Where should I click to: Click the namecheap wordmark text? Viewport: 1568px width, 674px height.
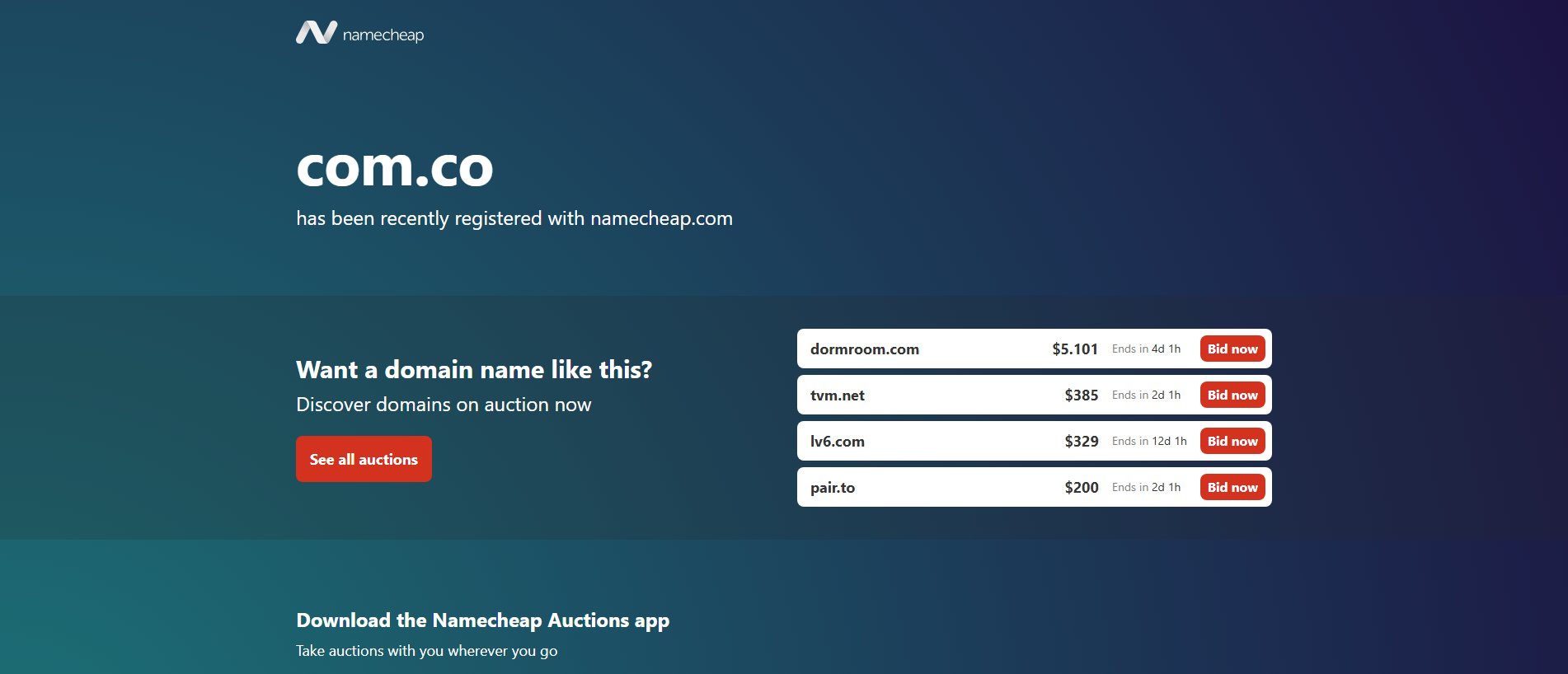(383, 35)
